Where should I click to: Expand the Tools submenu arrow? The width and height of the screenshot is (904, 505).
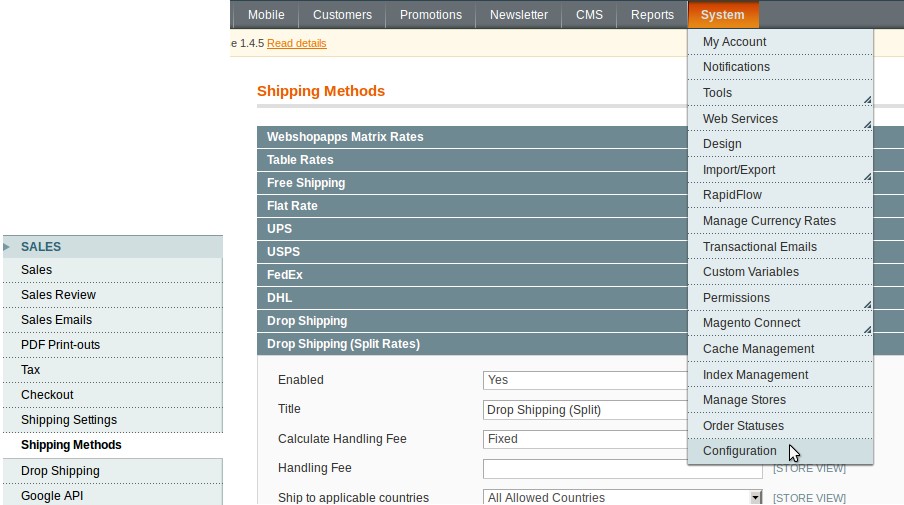coord(867,100)
